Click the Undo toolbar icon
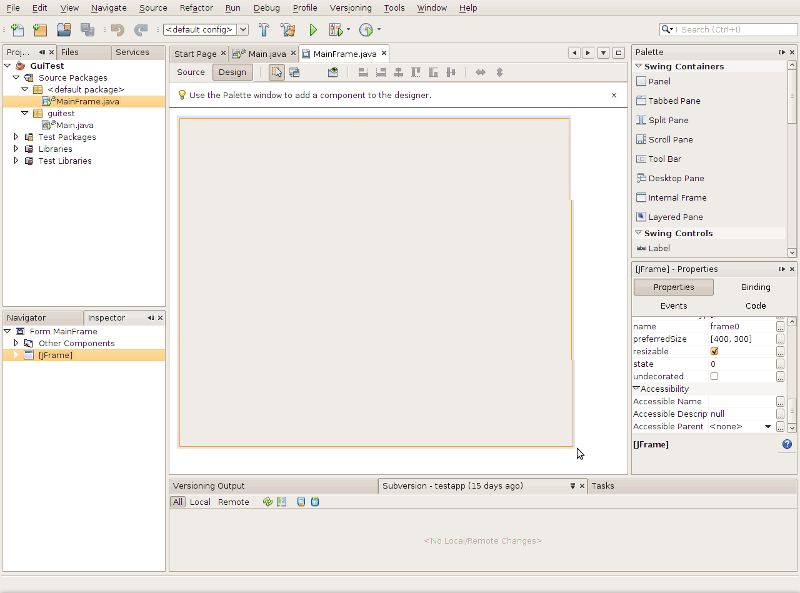 pyautogui.click(x=117, y=30)
